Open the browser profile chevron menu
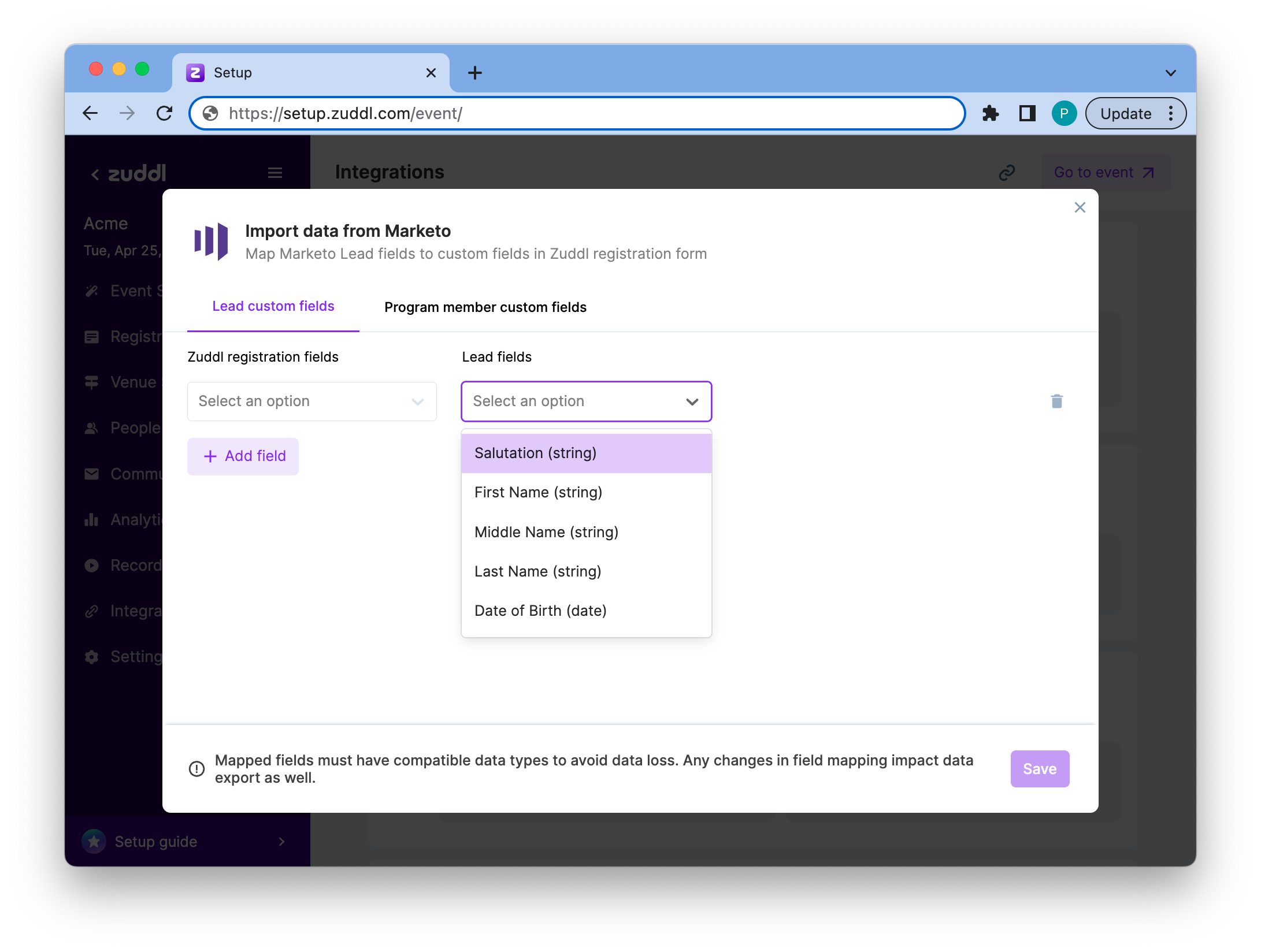The height and width of the screenshot is (952, 1261). [x=1171, y=72]
